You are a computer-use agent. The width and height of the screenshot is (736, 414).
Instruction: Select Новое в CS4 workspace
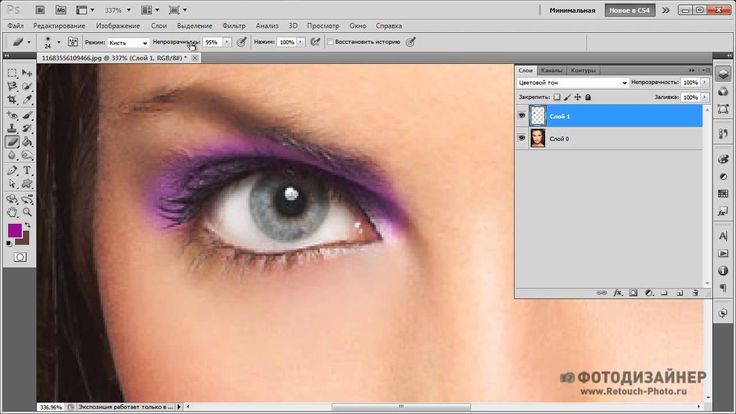coord(629,10)
